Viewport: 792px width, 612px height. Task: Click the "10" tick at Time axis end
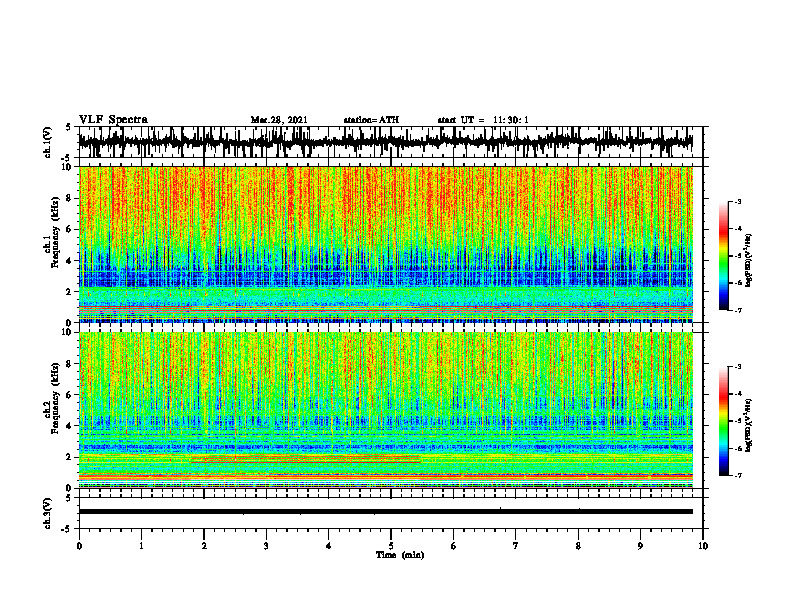pyautogui.click(x=703, y=546)
